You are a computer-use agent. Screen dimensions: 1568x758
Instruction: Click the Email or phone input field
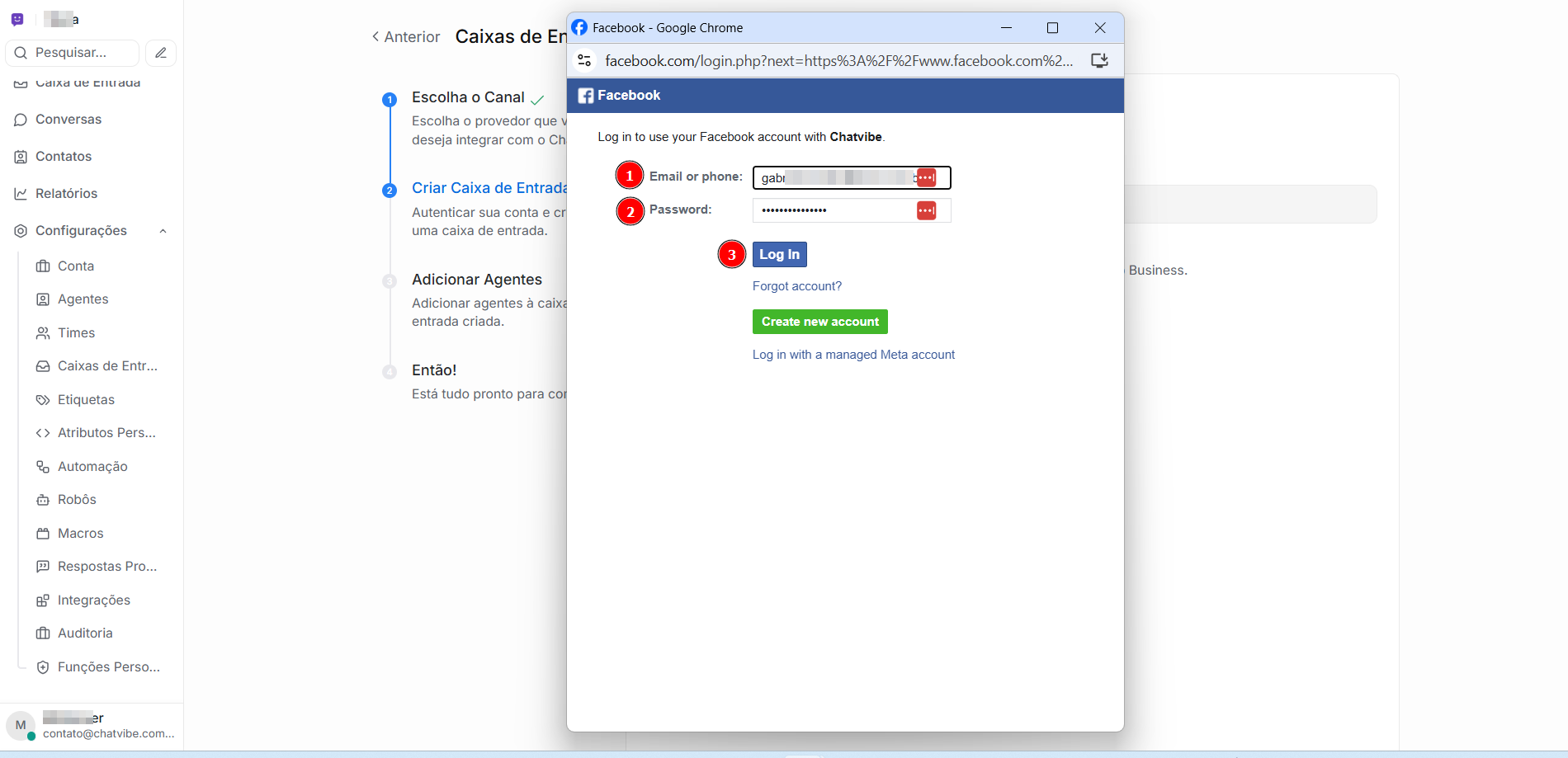852,177
